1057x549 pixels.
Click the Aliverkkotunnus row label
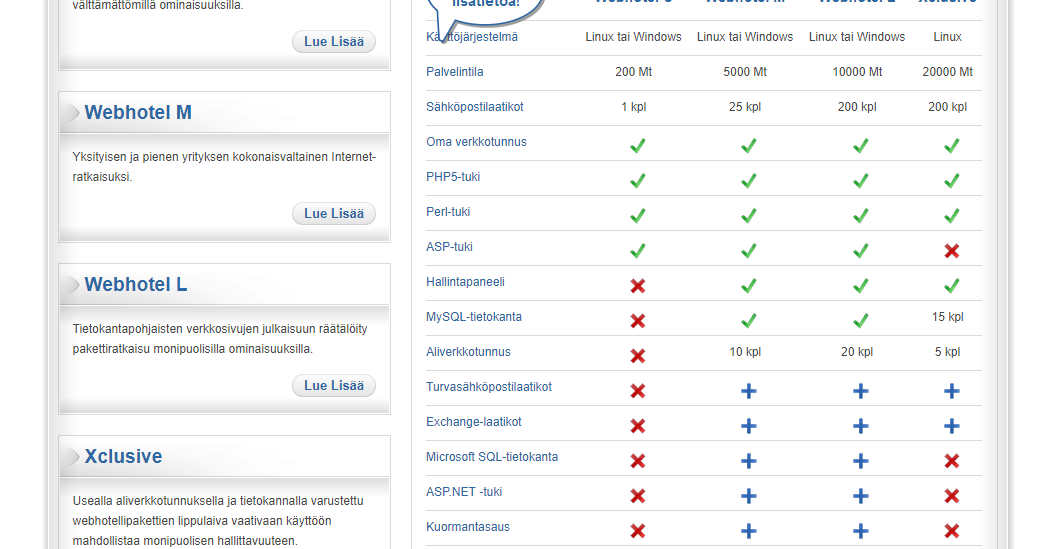(x=468, y=352)
